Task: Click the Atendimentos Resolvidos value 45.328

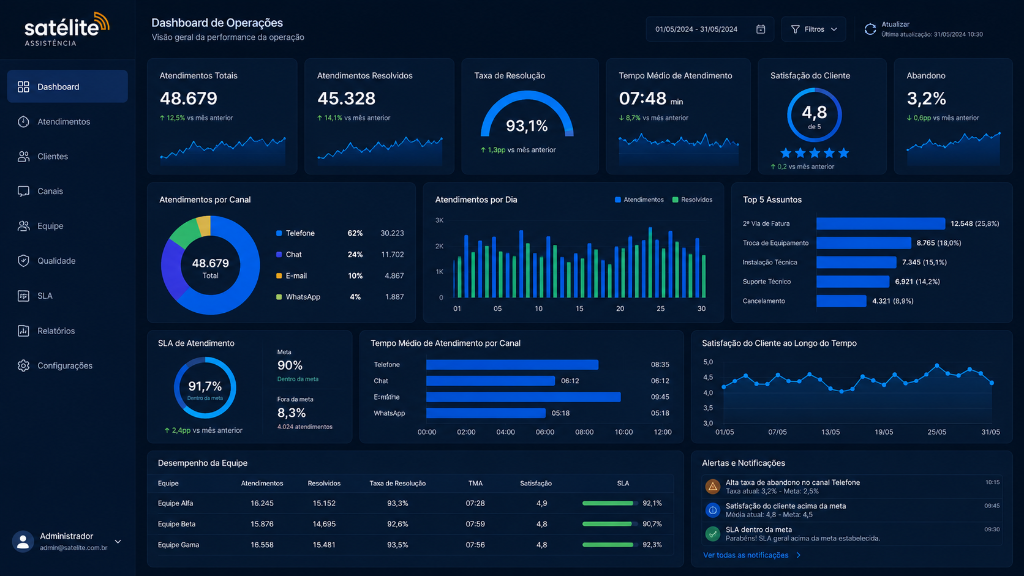Action: tap(346, 99)
